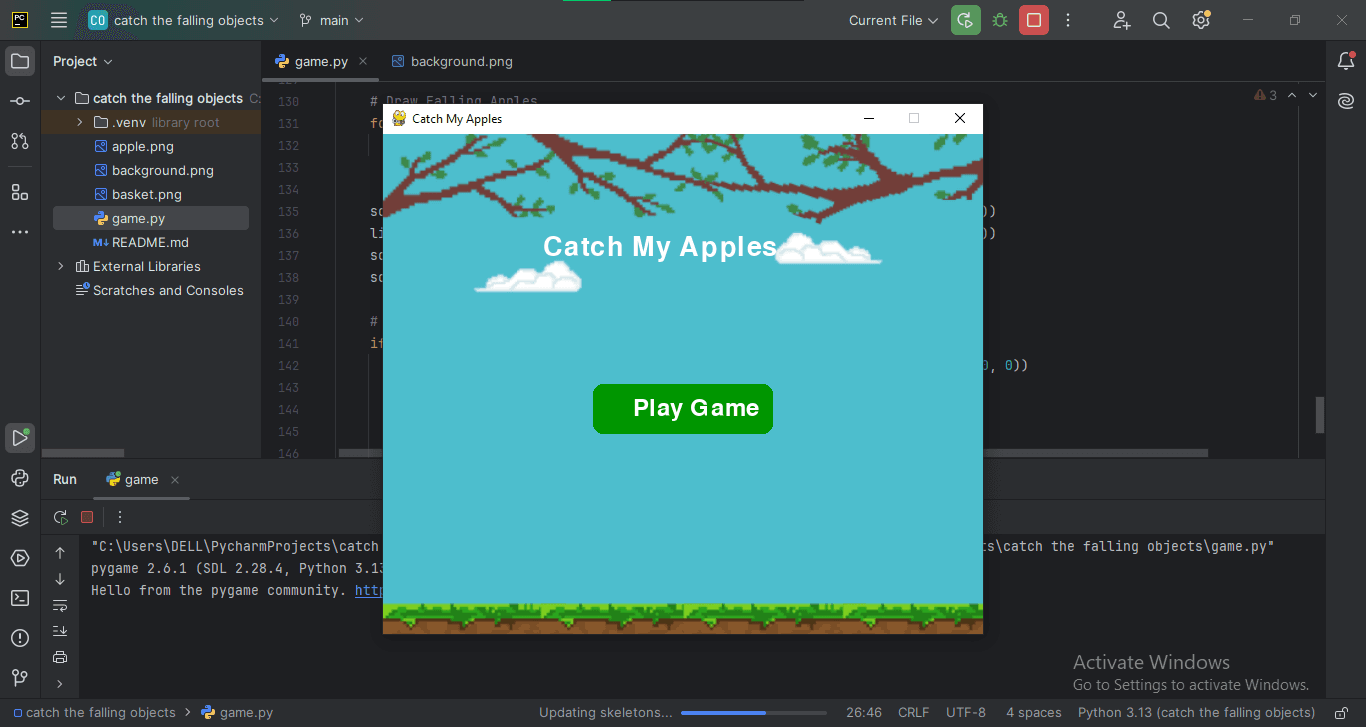Open the Python Console tool window
Viewport: 1366px width, 727px height.
pos(20,478)
